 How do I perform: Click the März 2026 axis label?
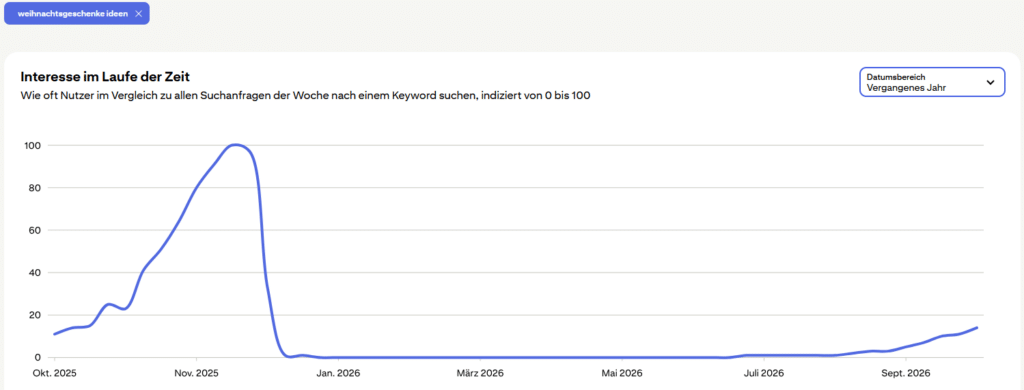(x=480, y=374)
